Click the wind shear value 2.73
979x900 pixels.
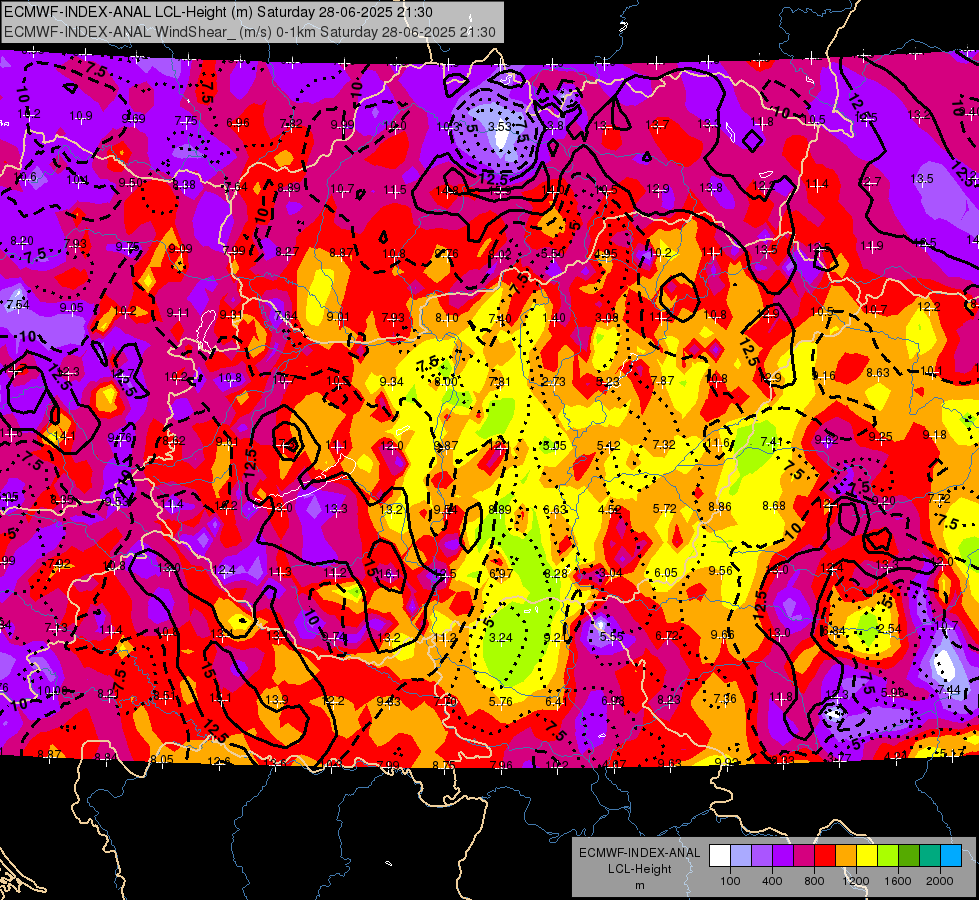pyautogui.click(x=554, y=382)
